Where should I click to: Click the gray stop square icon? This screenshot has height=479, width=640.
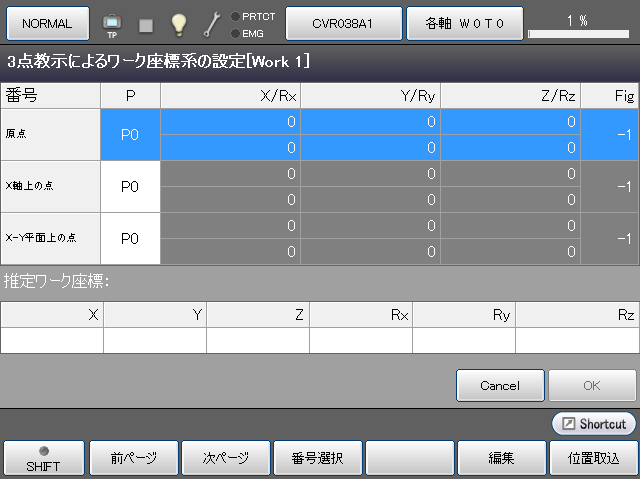[145, 23]
